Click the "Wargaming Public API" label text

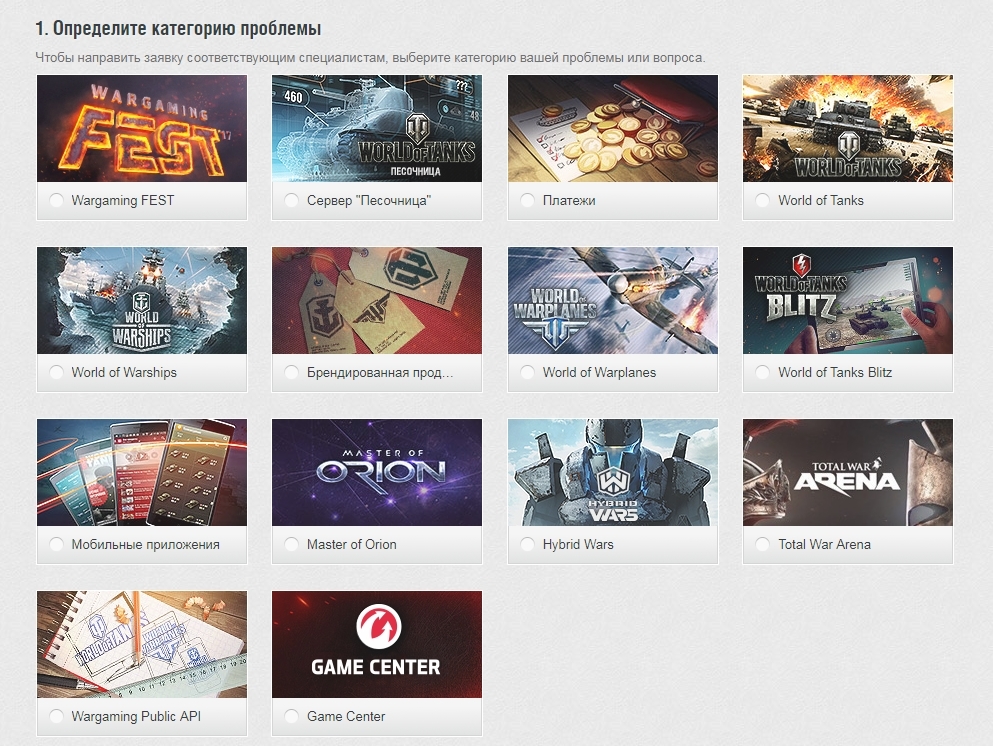coord(136,716)
